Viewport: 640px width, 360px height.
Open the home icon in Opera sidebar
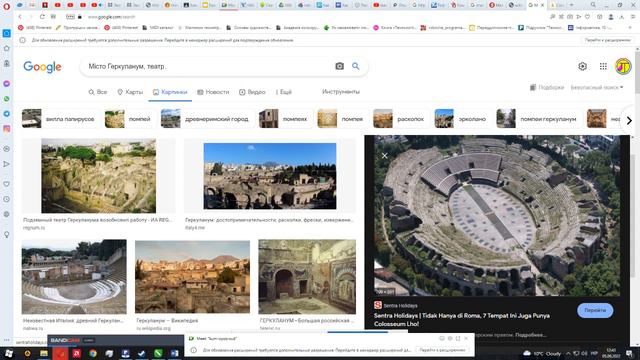click(7, 48)
